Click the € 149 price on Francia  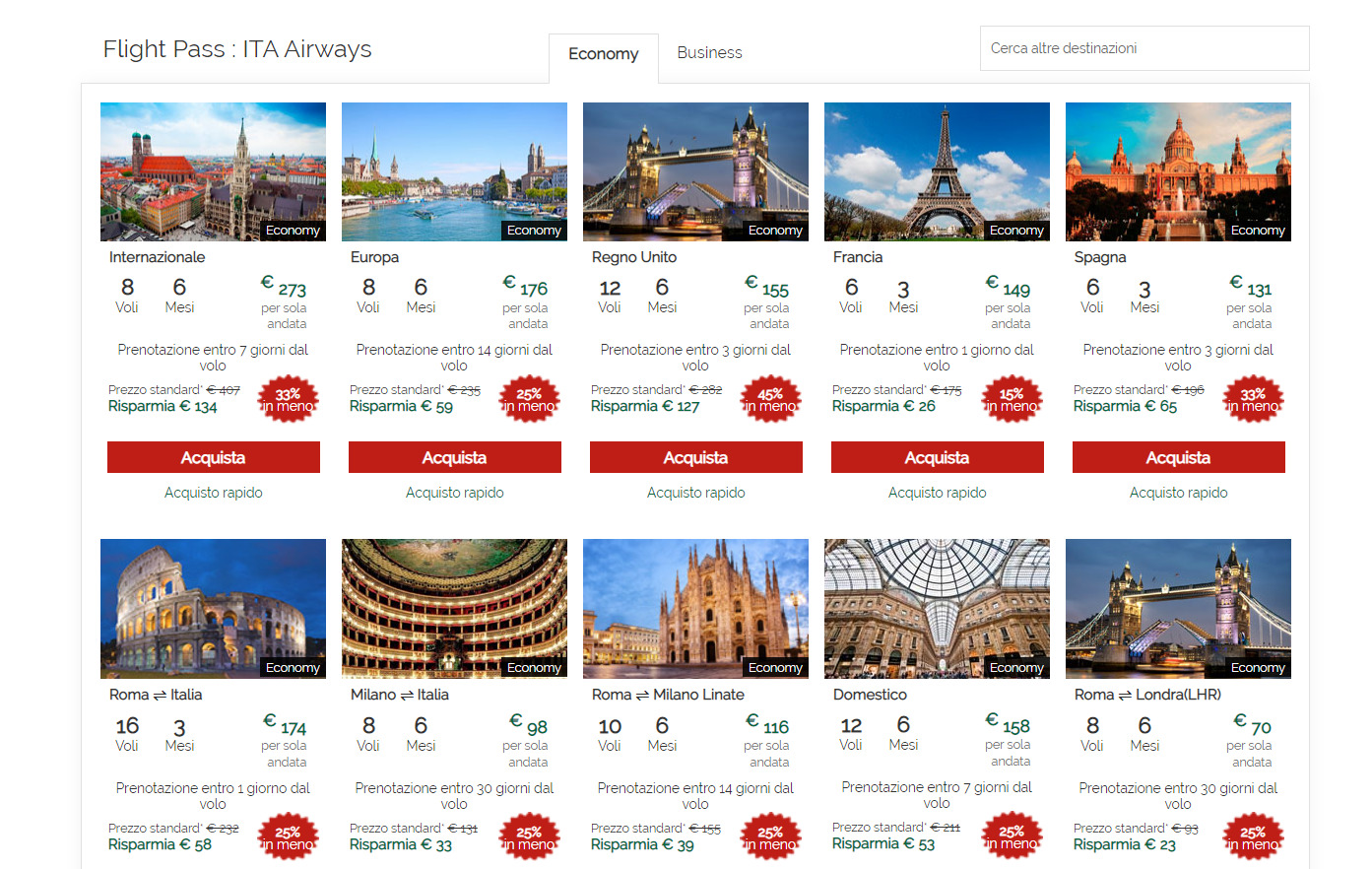(1009, 287)
